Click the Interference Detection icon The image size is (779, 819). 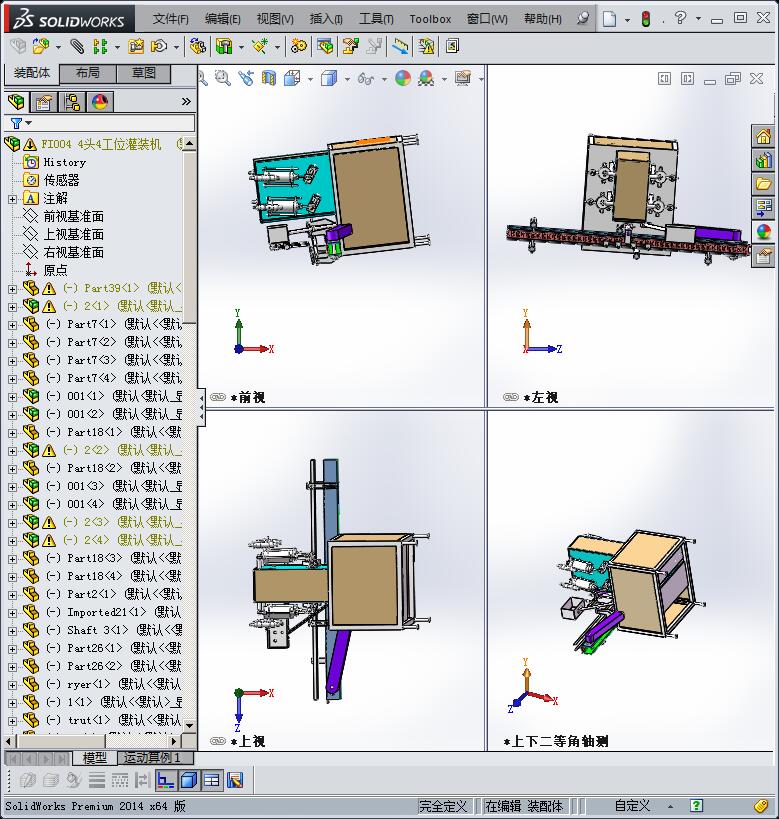[426, 46]
